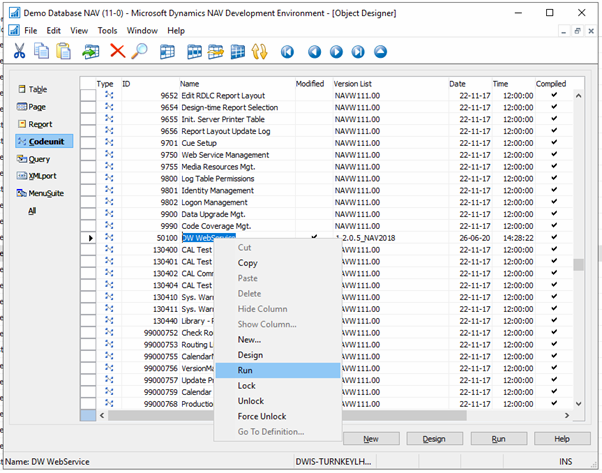This screenshot has height=473, width=602.
Task: Click the Delete red X toolbar icon
Action: point(117,52)
